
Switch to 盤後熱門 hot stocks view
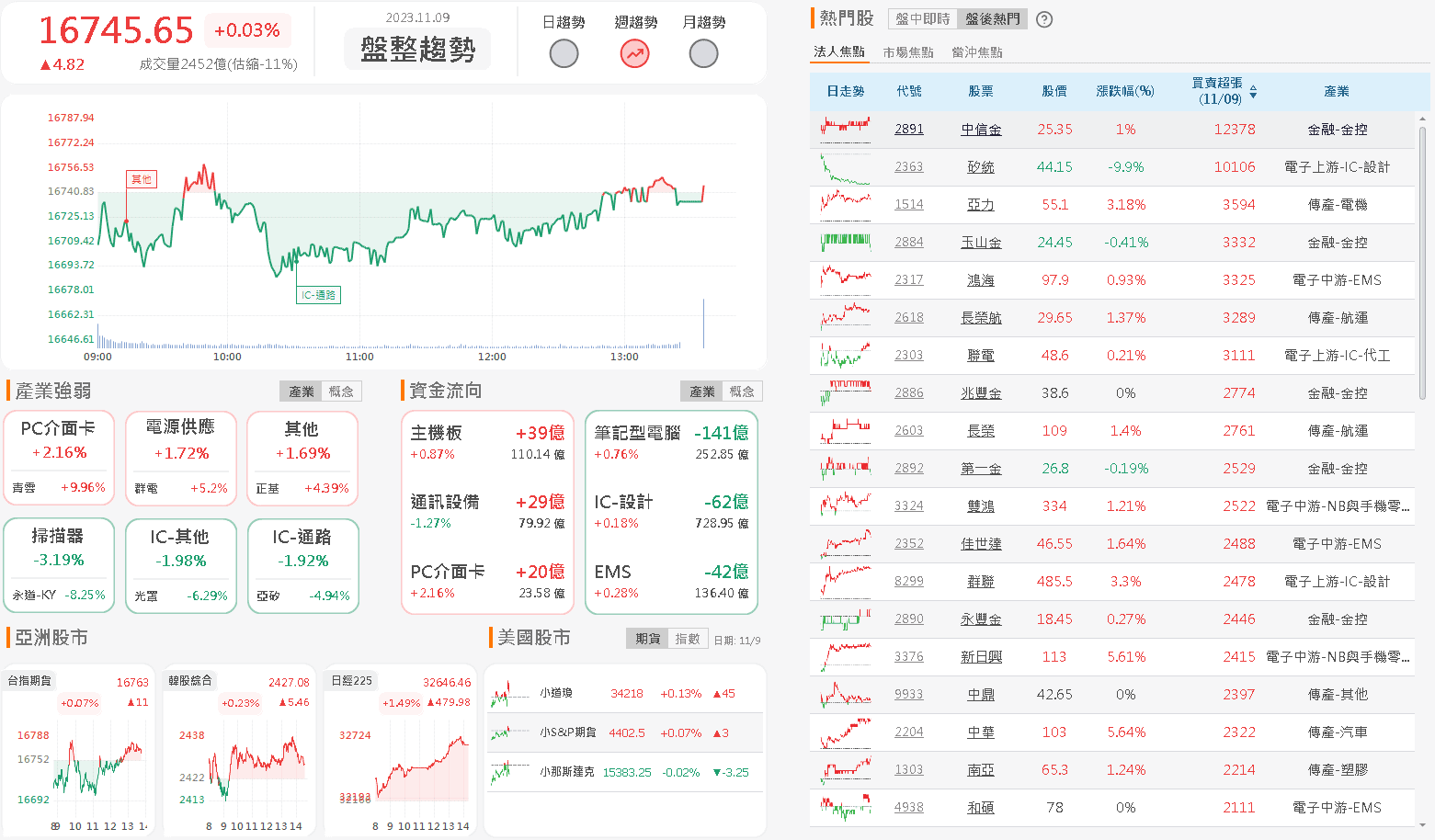point(993,19)
